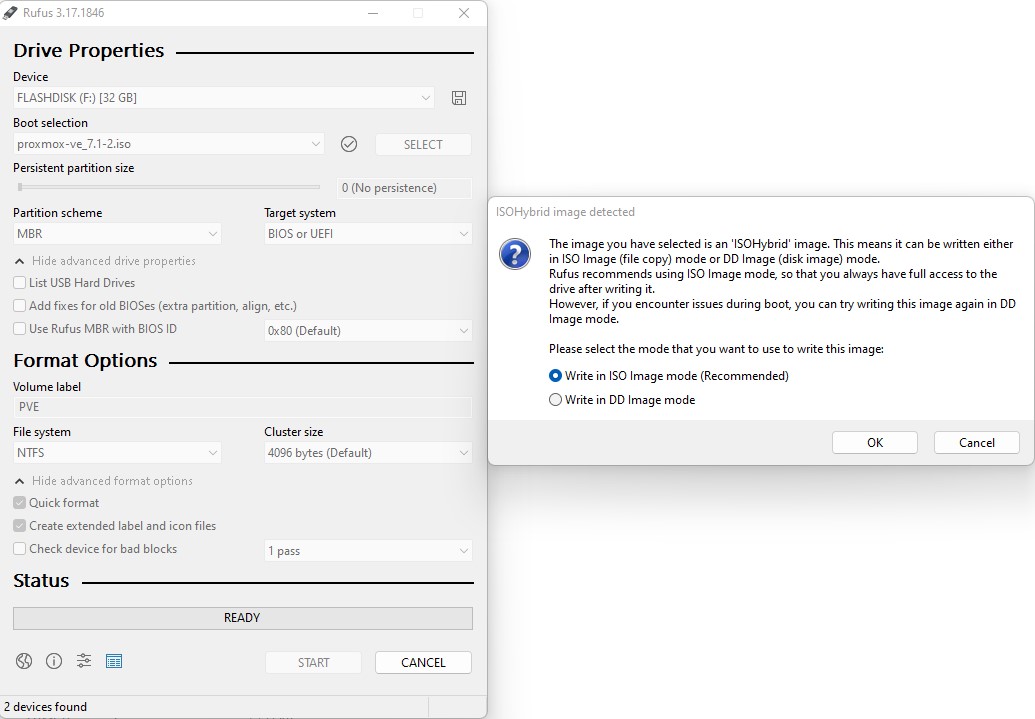Select Write in ISO Image mode radio button
1035x719 pixels.
(x=555, y=376)
